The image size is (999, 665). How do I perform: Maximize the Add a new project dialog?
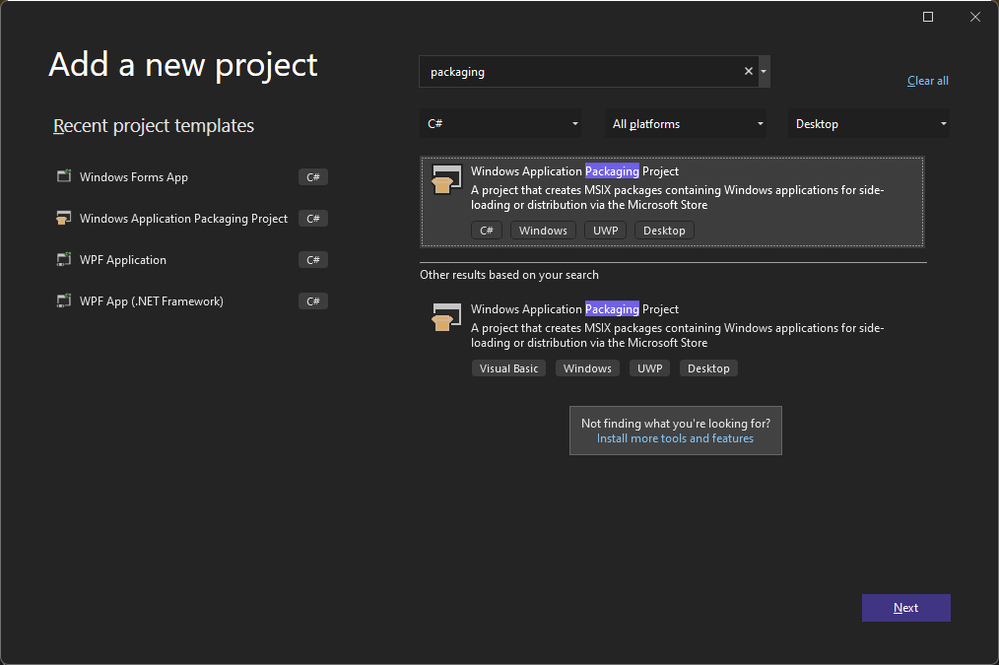(928, 17)
